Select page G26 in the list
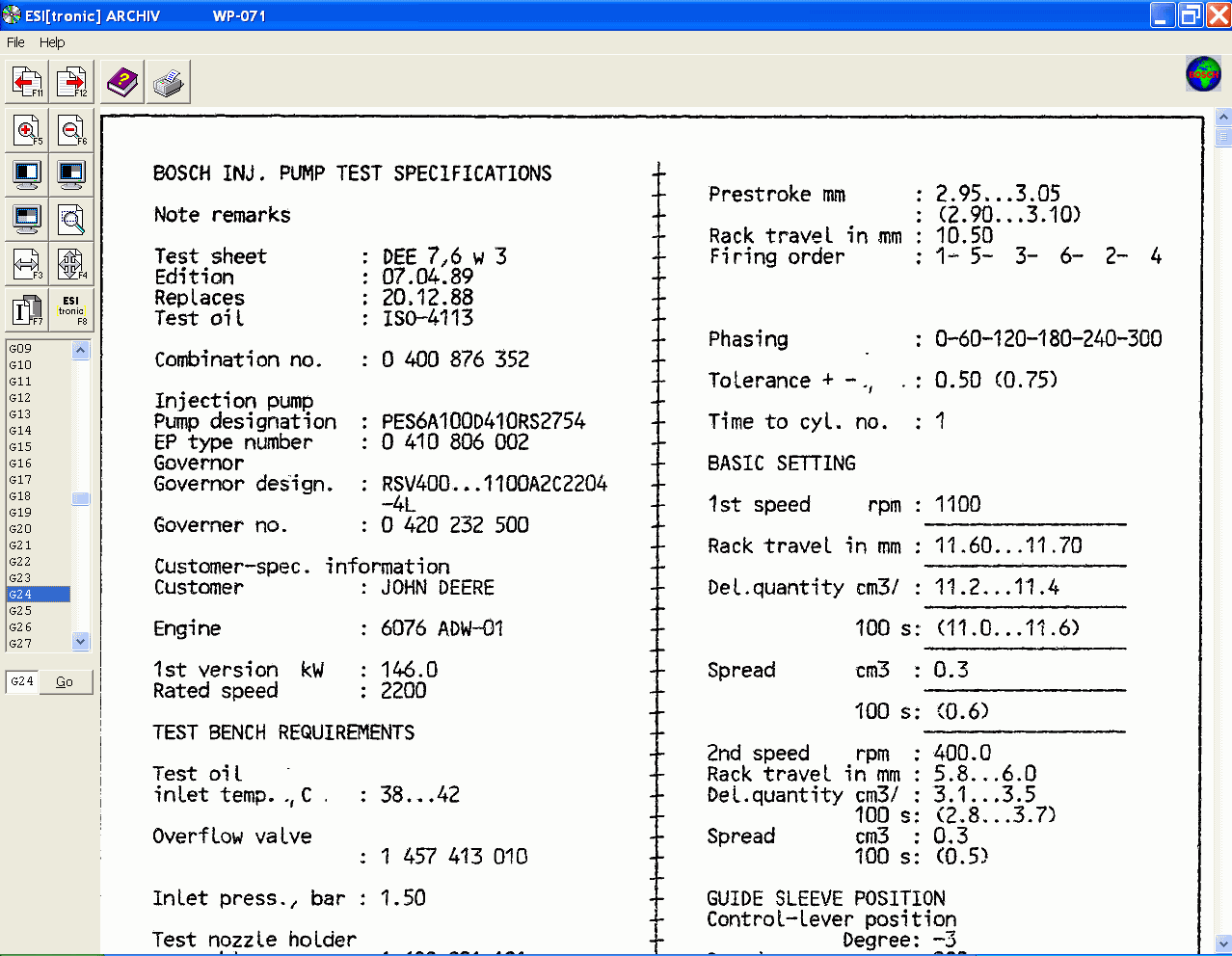Image resolution: width=1232 pixels, height=956 pixels. pos(39,626)
